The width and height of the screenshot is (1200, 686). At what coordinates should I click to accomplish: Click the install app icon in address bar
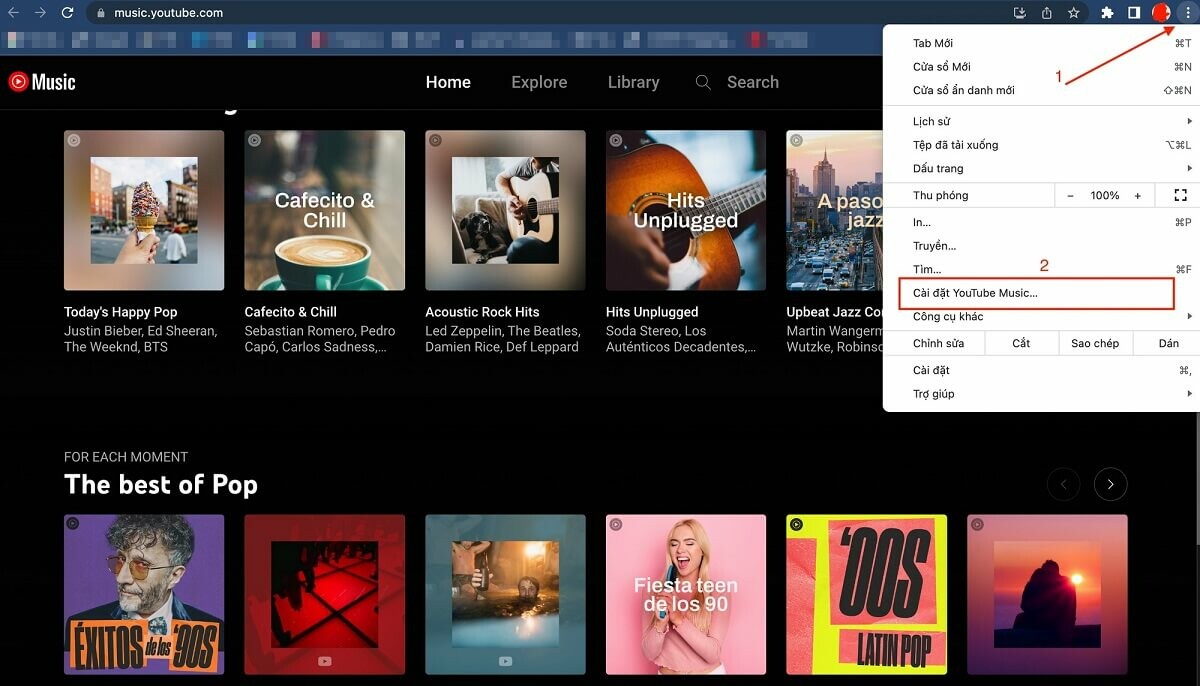[x=1020, y=13]
